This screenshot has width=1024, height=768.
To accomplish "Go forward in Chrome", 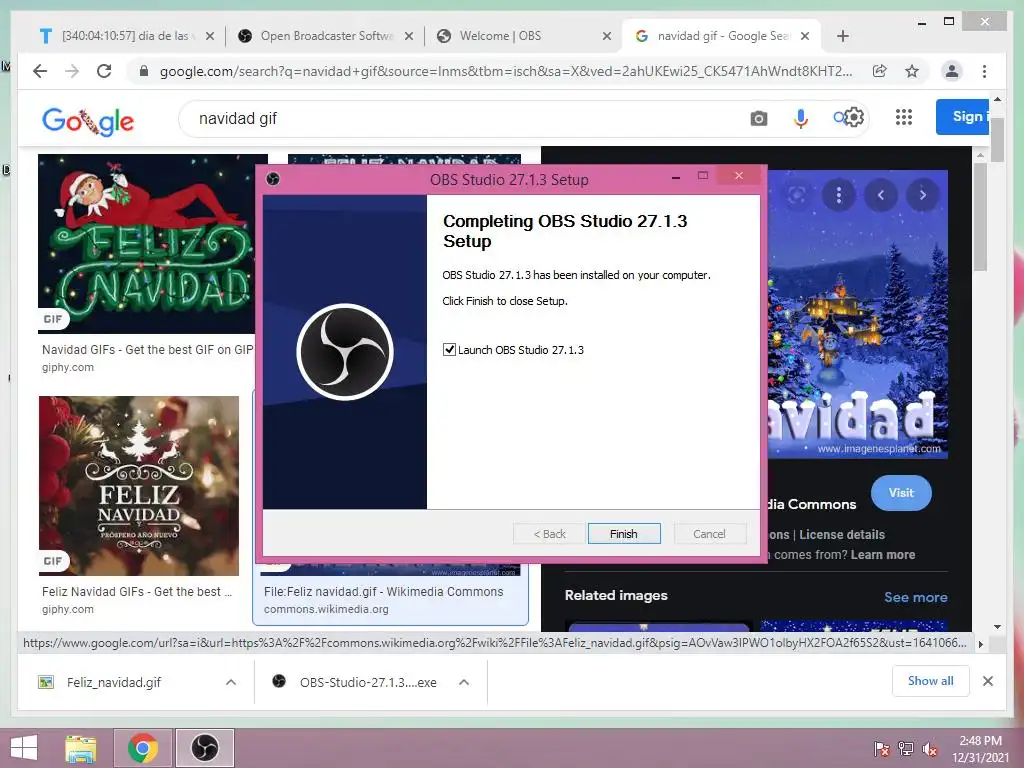I will click(x=72, y=71).
